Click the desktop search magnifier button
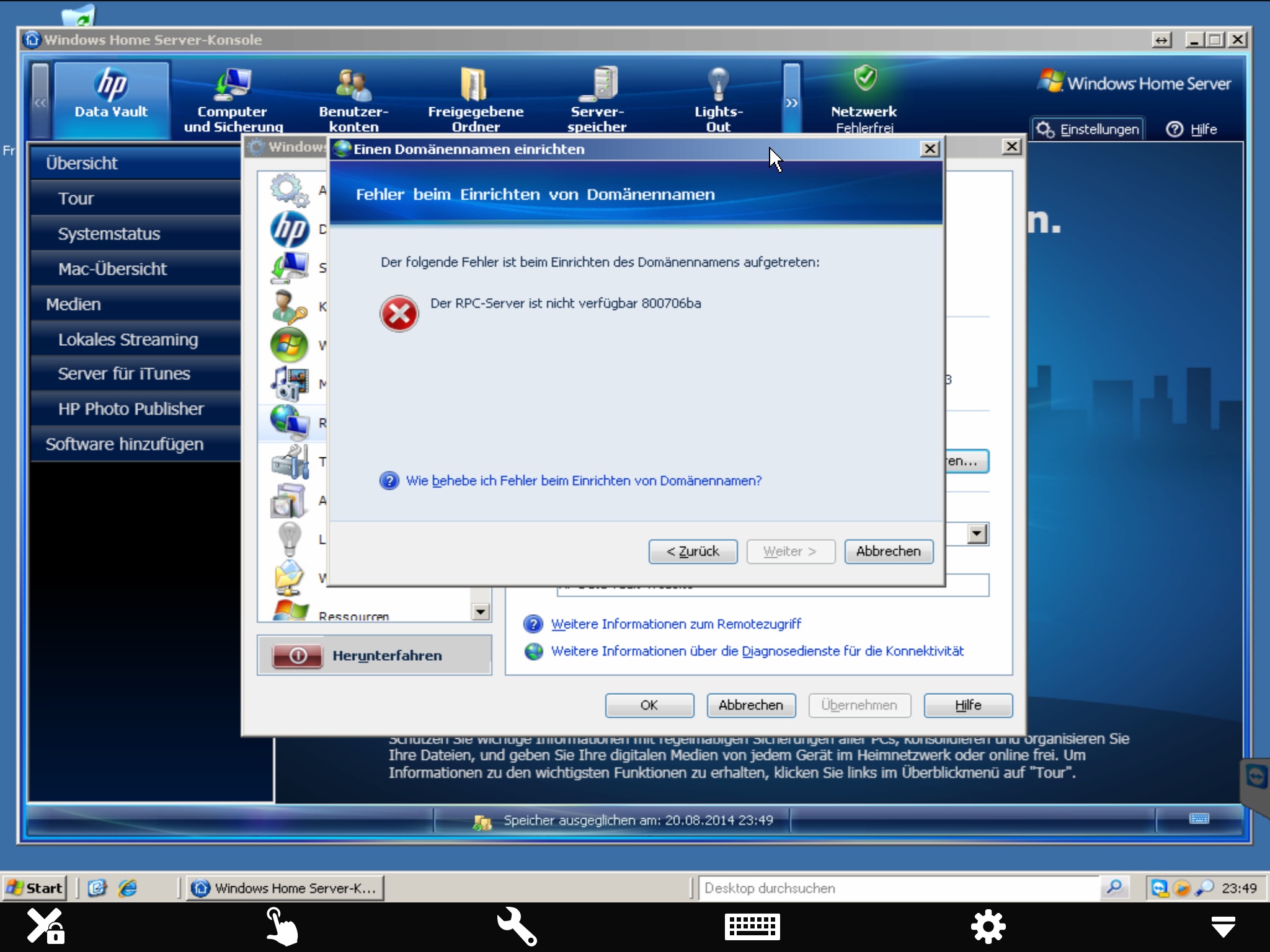Image resolution: width=1270 pixels, height=952 pixels. point(1114,888)
